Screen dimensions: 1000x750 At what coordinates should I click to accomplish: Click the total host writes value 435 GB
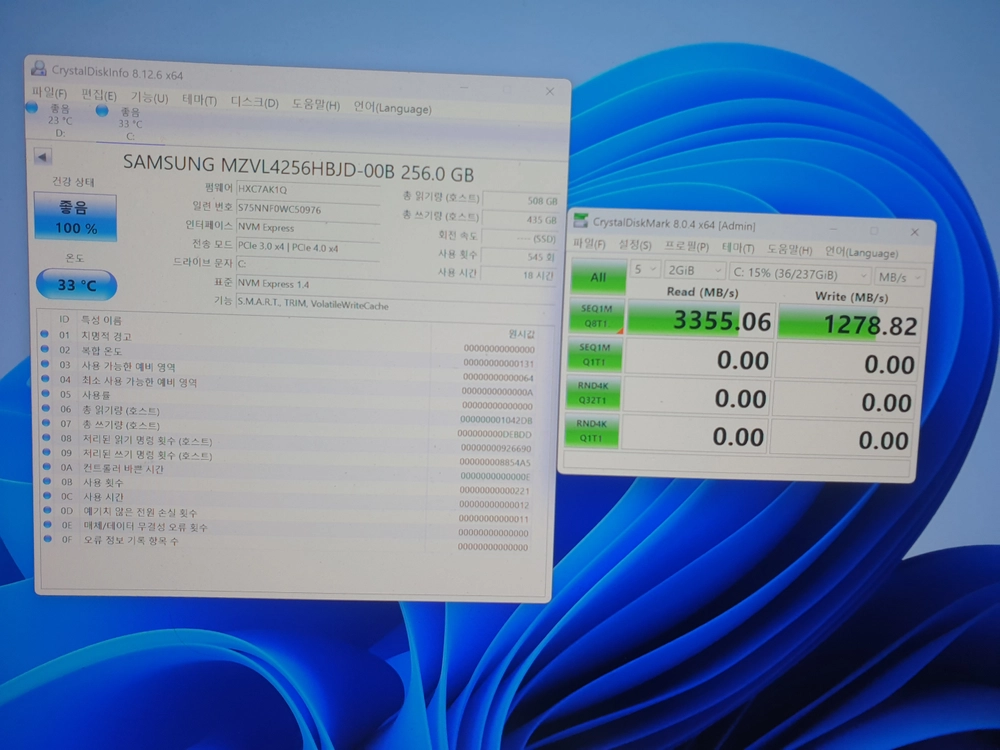[521, 219]
